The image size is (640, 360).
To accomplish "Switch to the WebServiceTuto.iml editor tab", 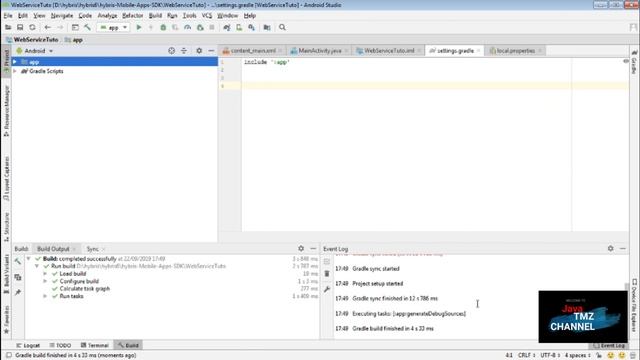I will pos(389,51).
